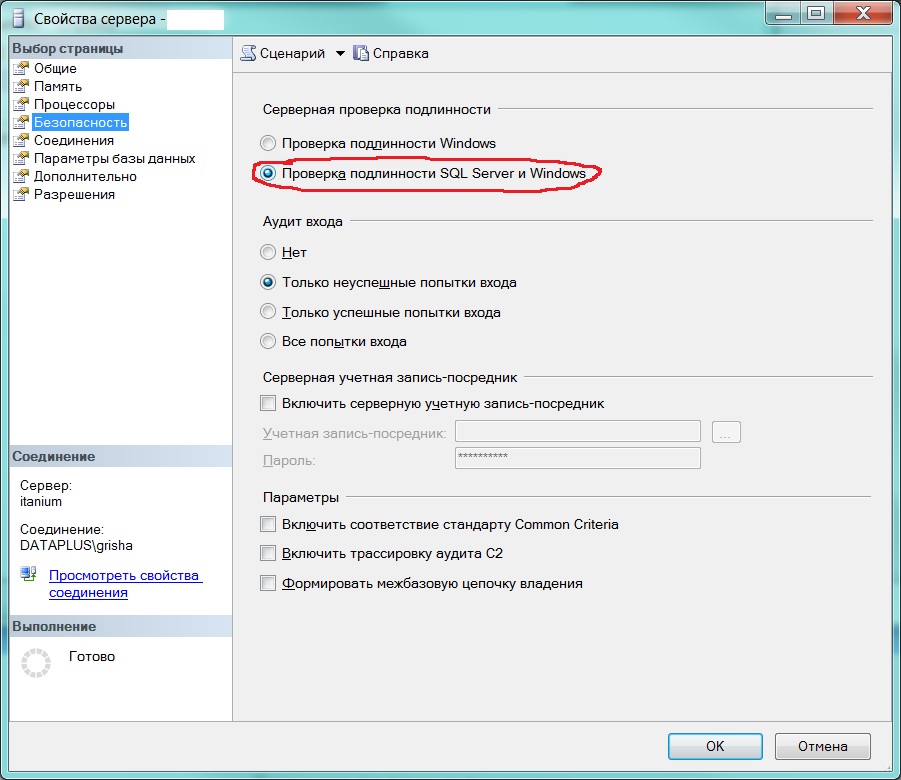Enable Common Criteria compliance checkbox
Image resolution: width=901 pixels, height=780 pixels.
[268, 524]
